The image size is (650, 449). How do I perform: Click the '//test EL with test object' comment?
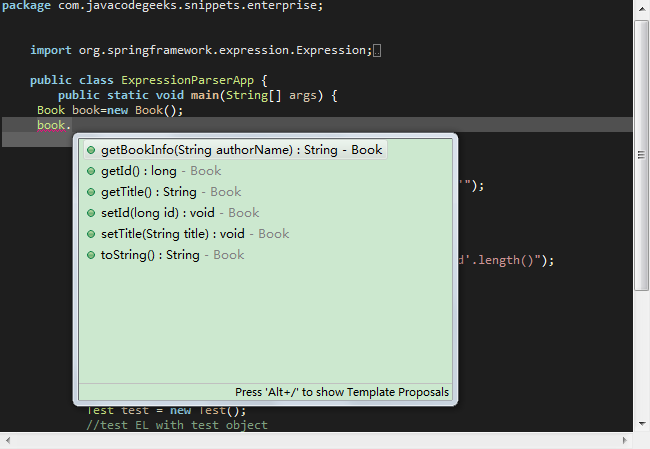177,425
